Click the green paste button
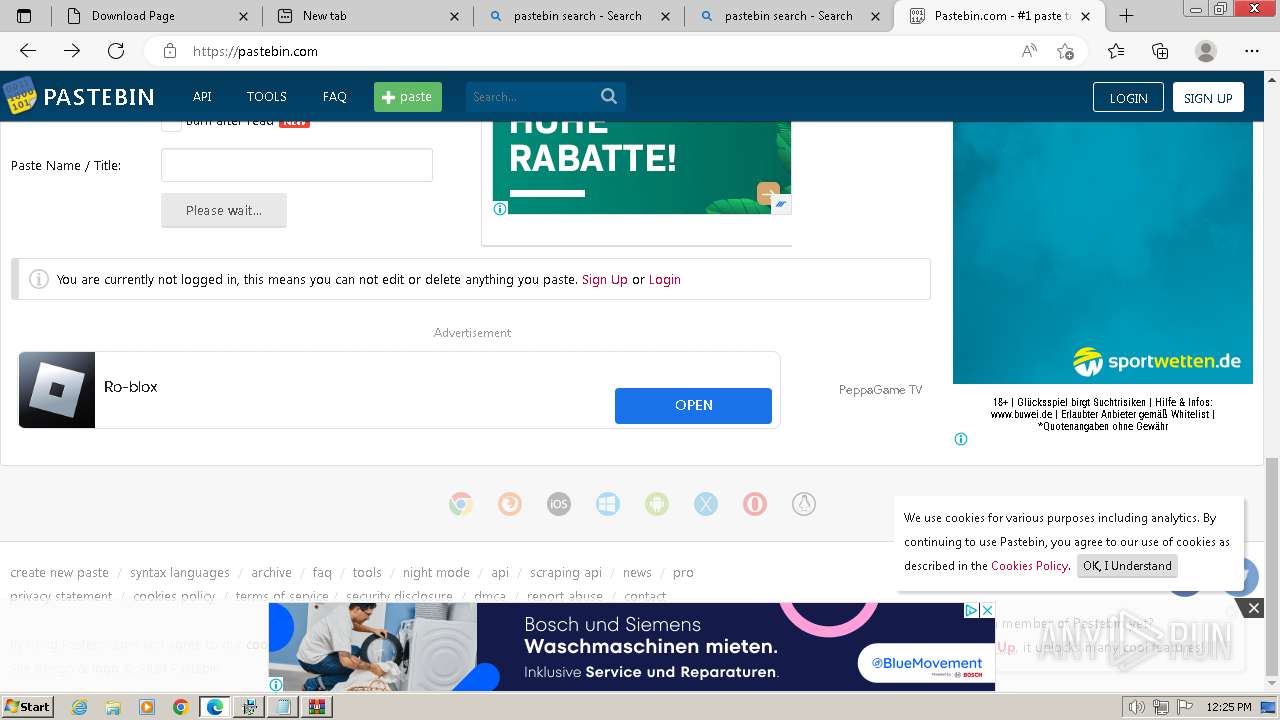The height and width of the screenshot is (720, 1280). [408, 97]
